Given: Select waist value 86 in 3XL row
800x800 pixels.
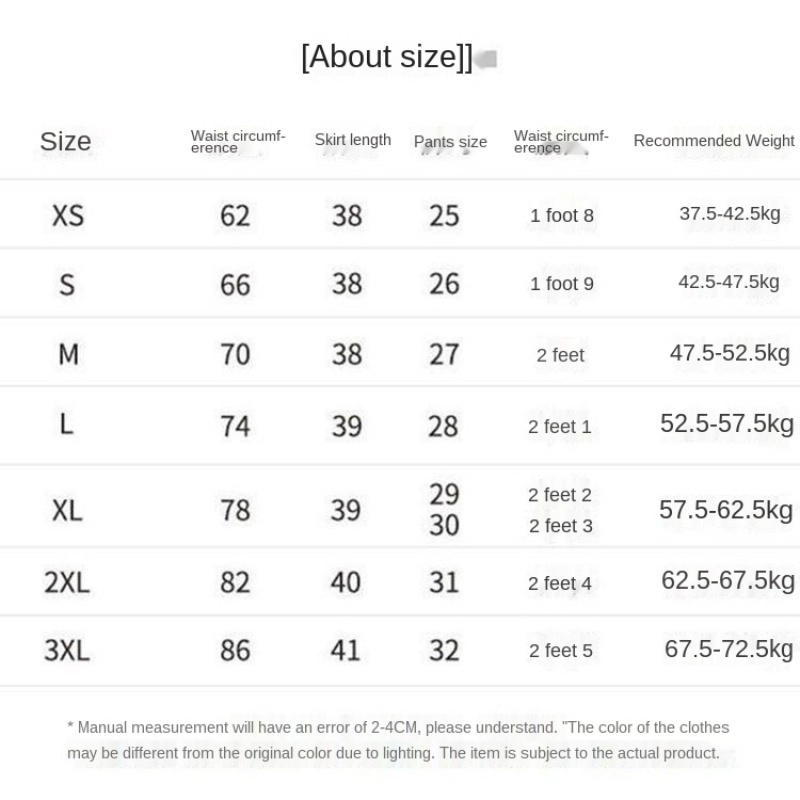Looking at the screenshot, I should click(x=235, y=651).
